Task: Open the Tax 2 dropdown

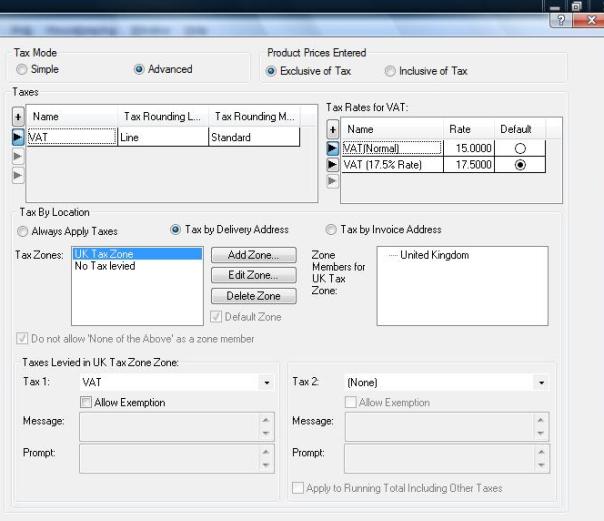Action: pyautogui.click(x=541, y=383)
